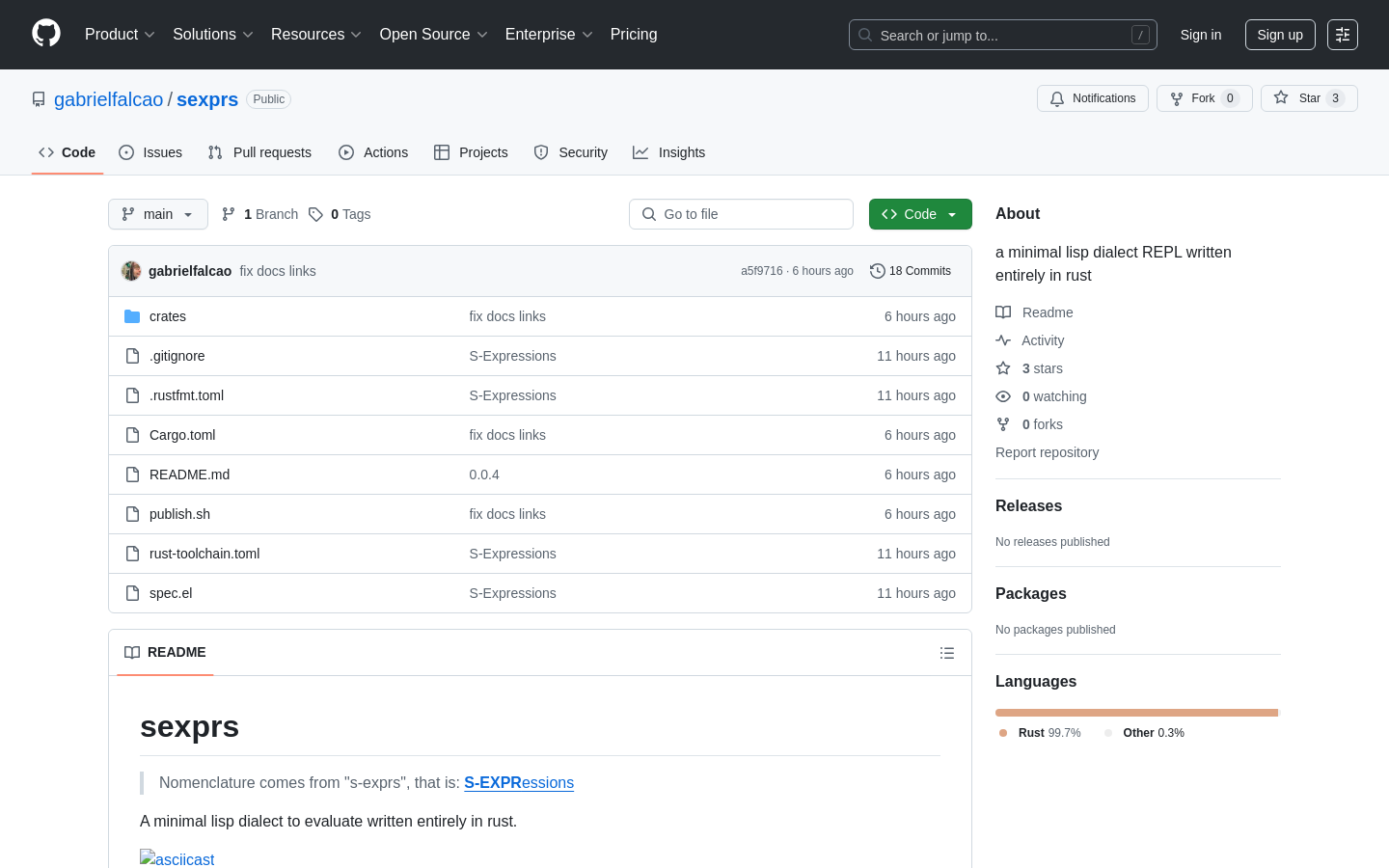This screenshot has height=868, width=1389.
Task: Open the README outline list icon
Action: (x=947, y=653)
